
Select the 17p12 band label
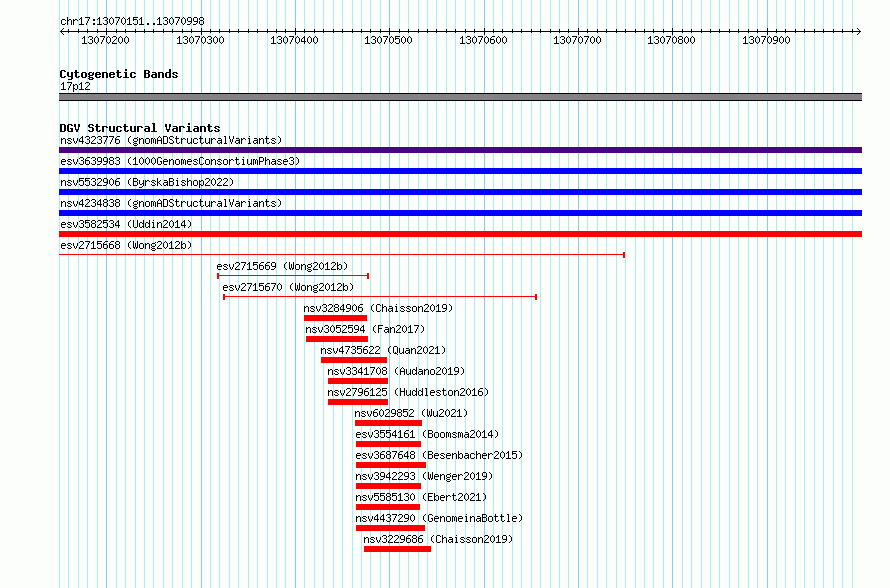tap(75, 86)
